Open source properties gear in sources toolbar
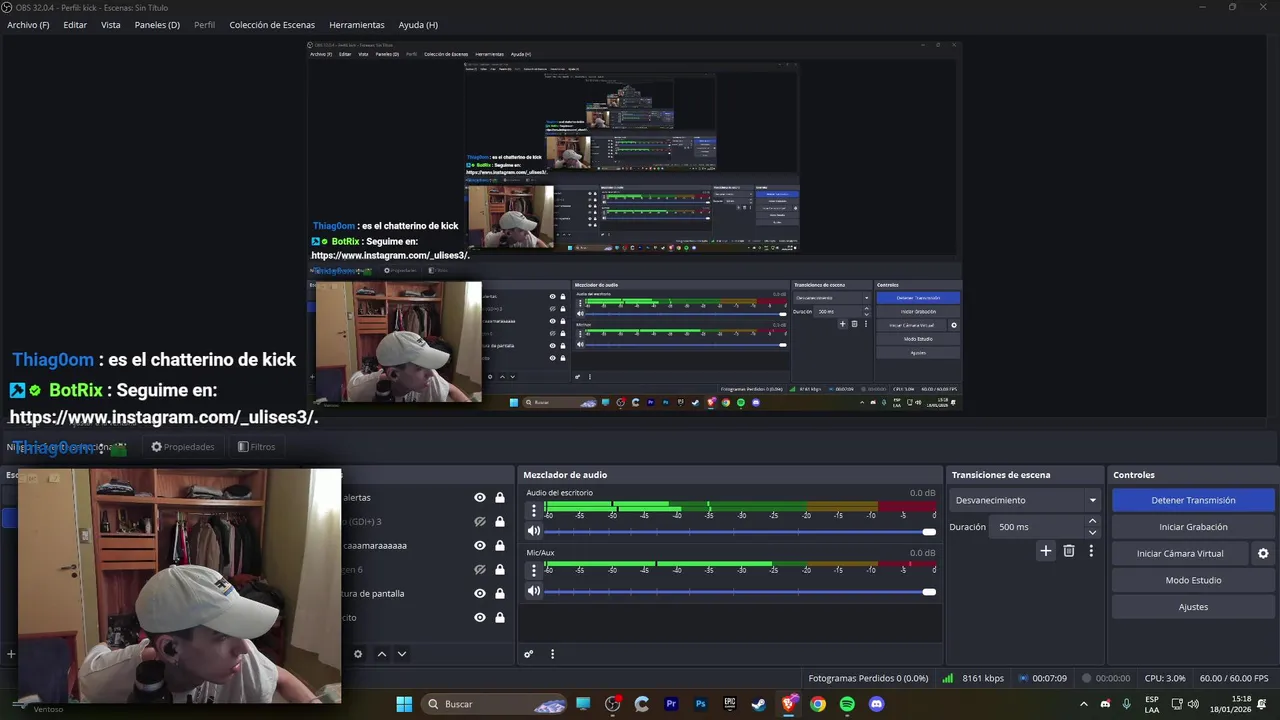The height and width of the screenshot is (720, 1280). click(358, 654)
